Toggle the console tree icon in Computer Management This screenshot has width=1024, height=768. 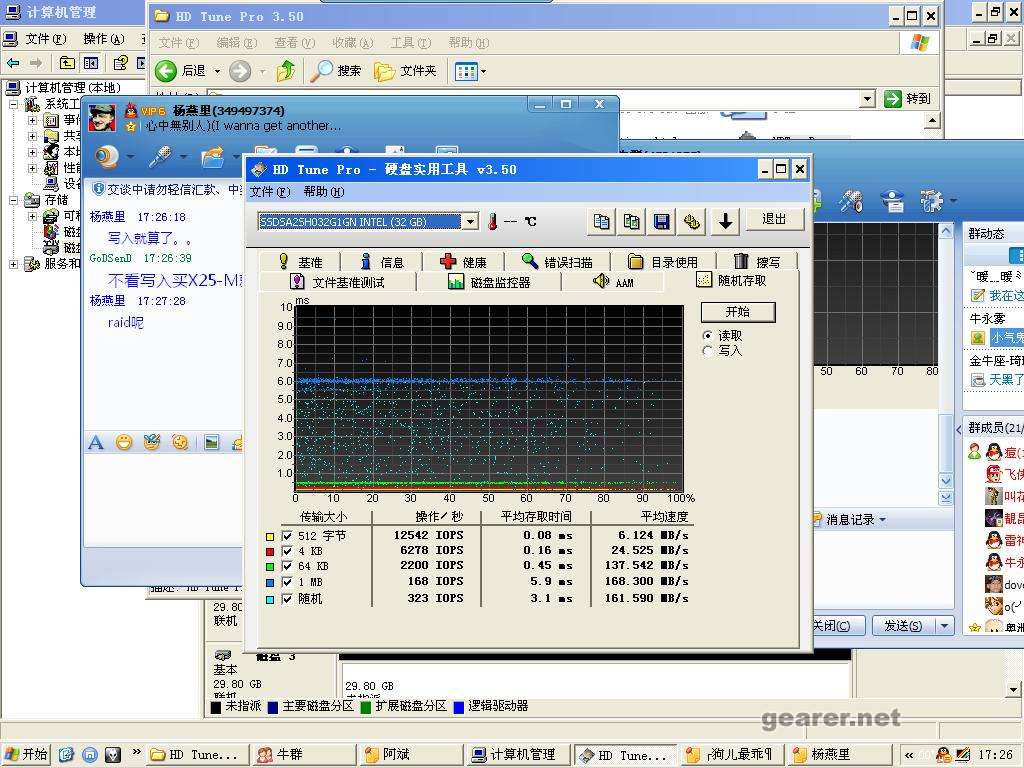coord(91,63)
